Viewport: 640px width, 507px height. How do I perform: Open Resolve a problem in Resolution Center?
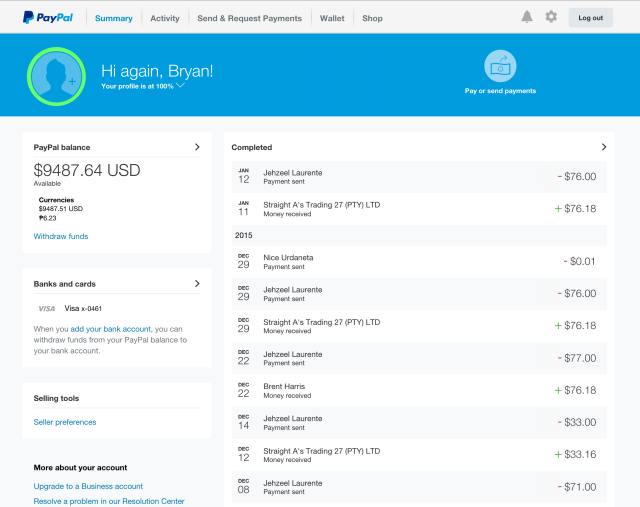point(109,501)
